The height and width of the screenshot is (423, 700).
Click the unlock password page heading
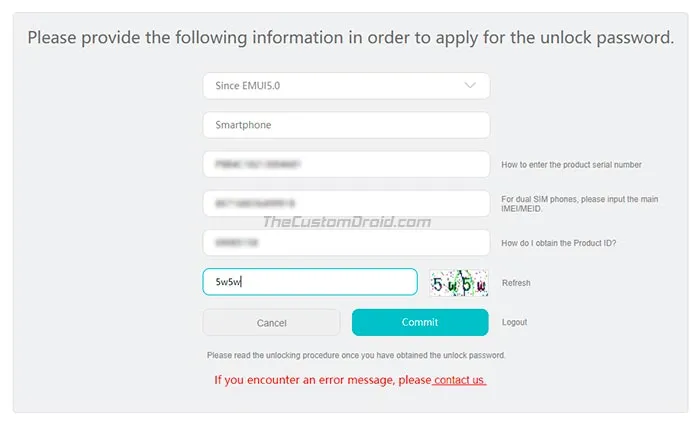(x=350, y=38)
